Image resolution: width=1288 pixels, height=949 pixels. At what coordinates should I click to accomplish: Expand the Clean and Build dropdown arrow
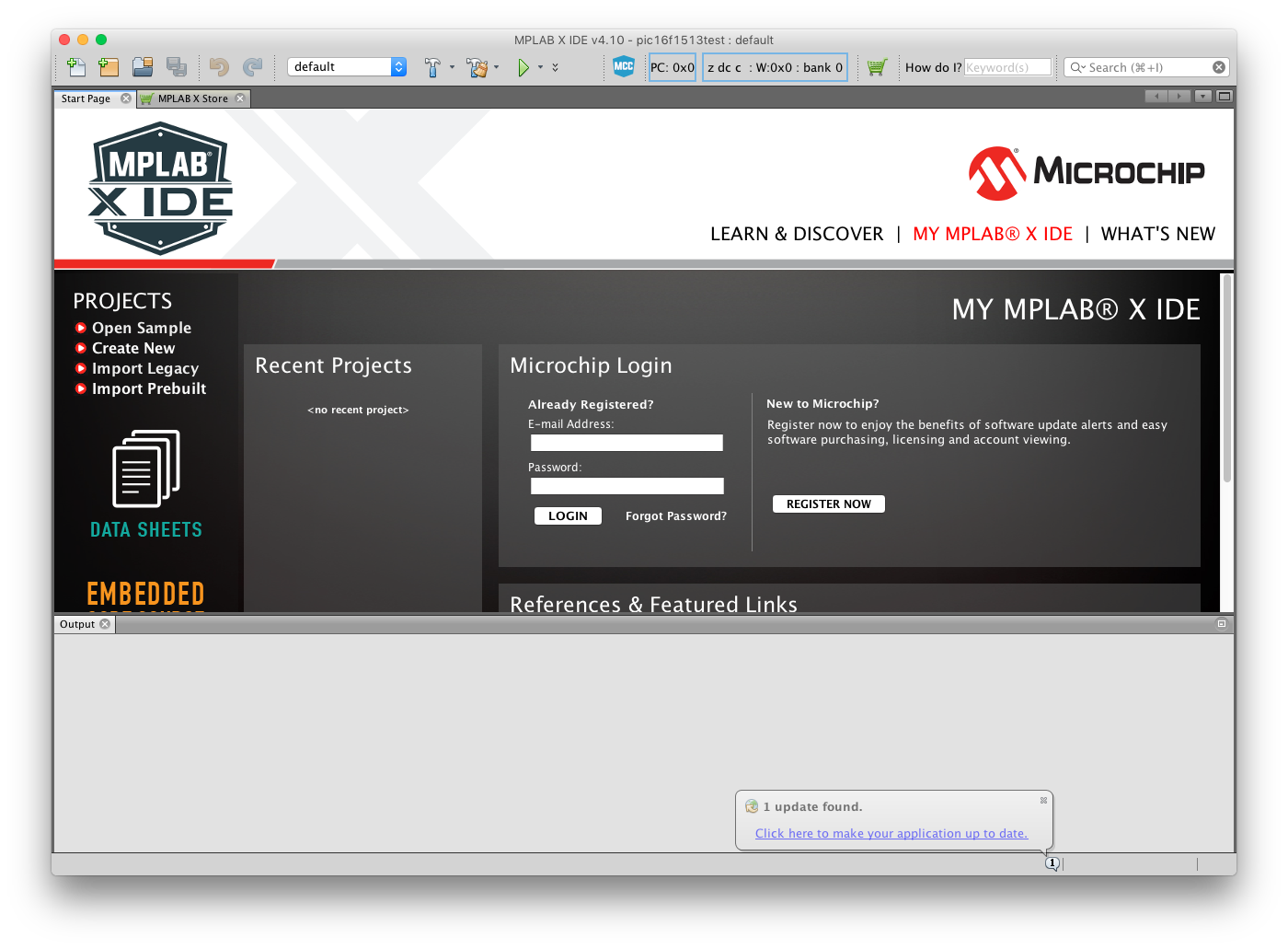point(496,67)
